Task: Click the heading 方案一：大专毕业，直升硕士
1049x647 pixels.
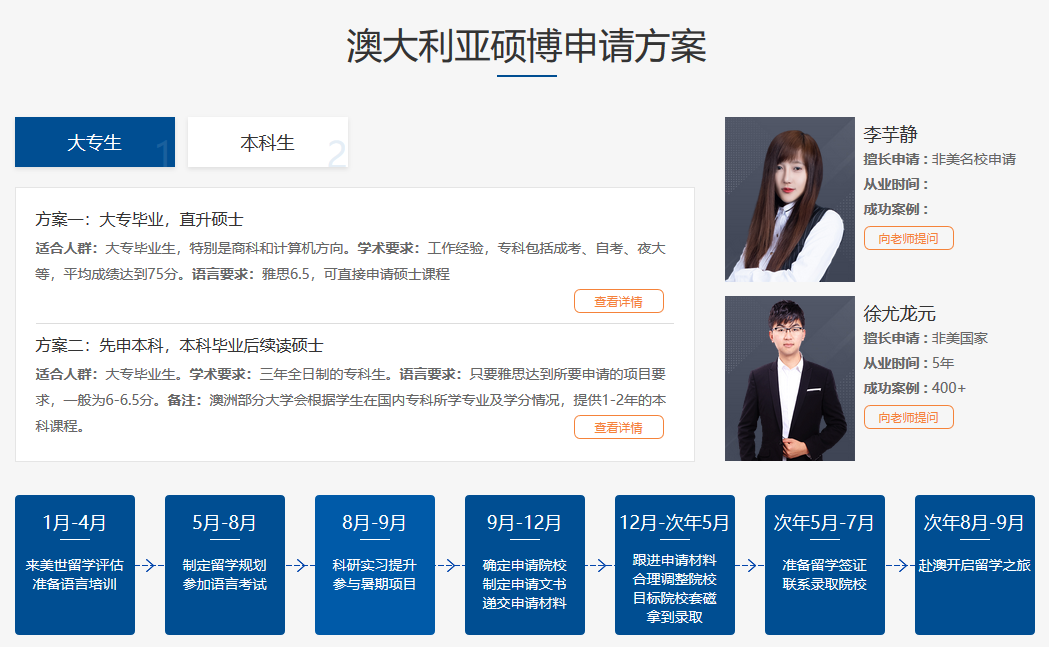Action: (x=139, y=219)
